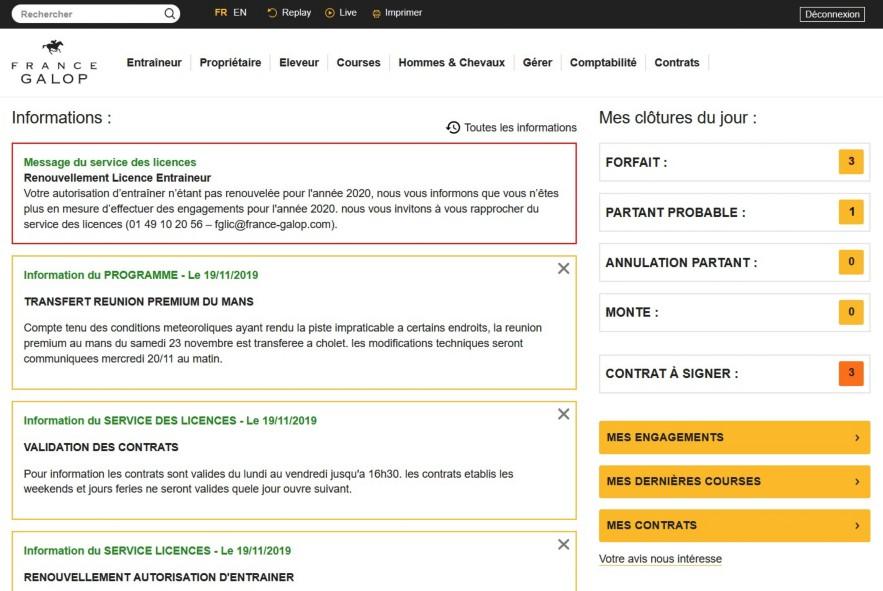Open the Comptabilité menu
Viewport: 883px width, 591px height.
(602, 61)
